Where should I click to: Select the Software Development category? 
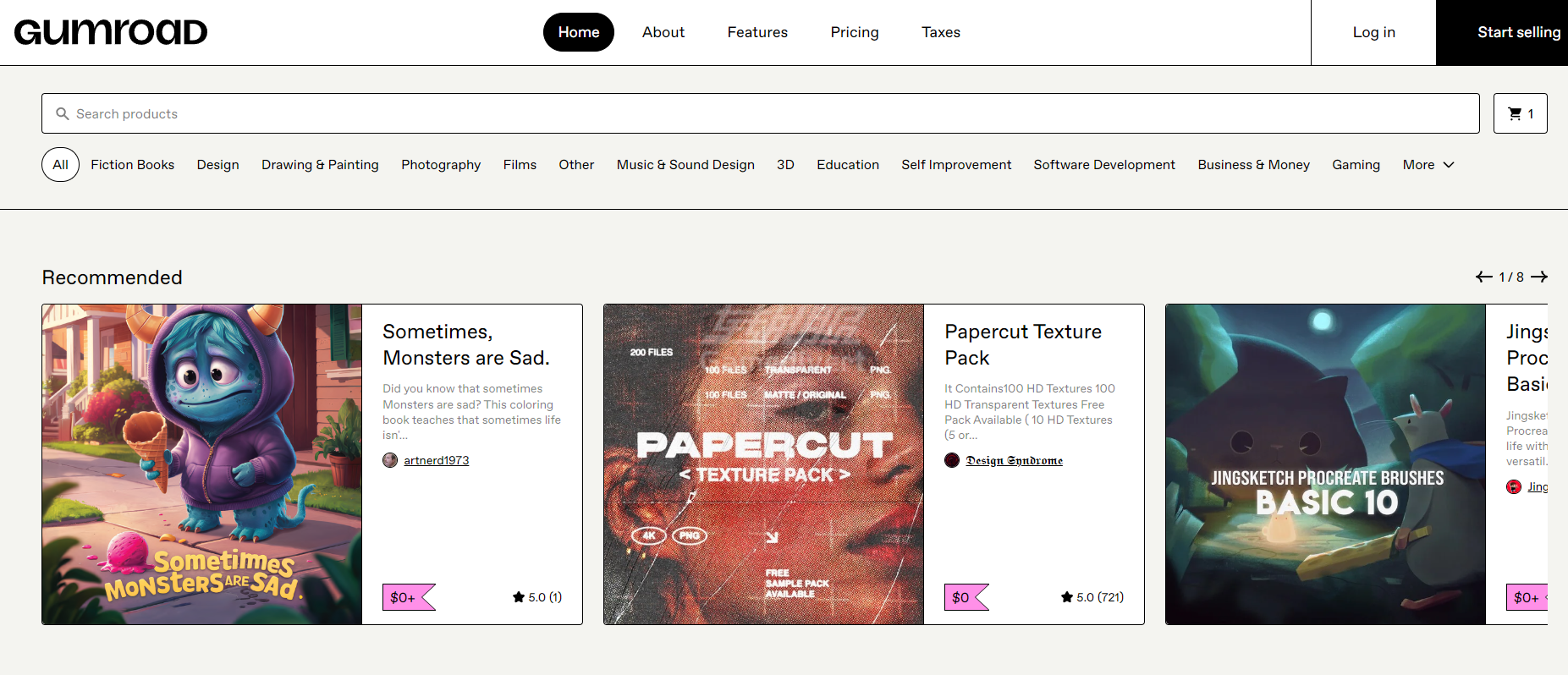[x=1104, y=165]
